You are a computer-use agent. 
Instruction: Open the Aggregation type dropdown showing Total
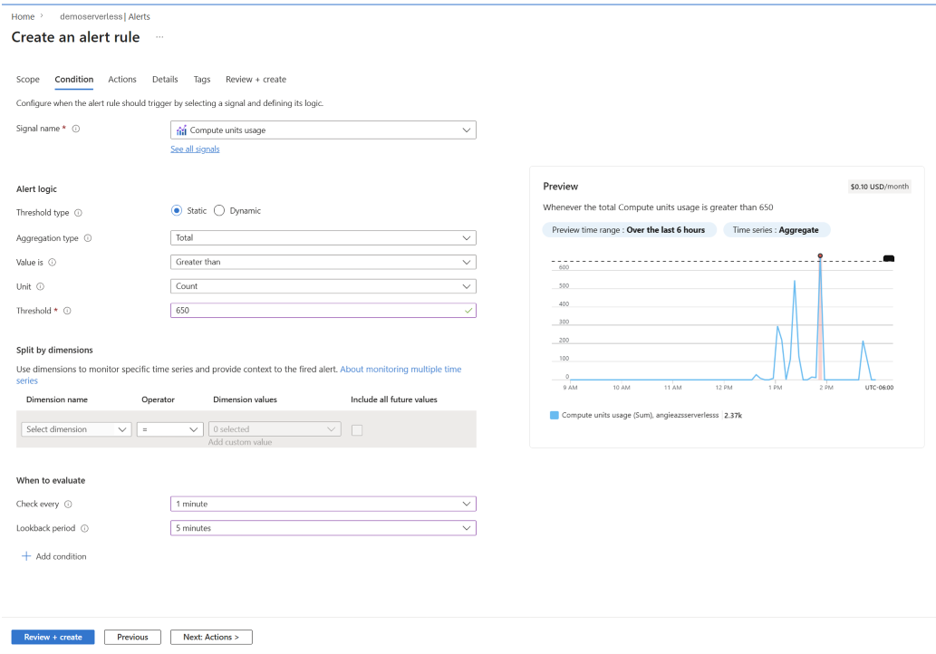tap(323, 237)
